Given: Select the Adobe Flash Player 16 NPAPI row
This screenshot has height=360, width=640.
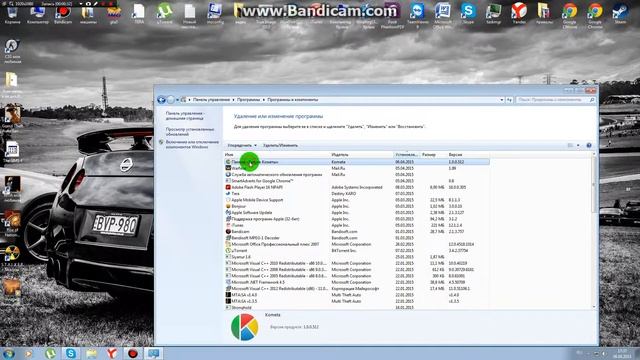Looking at the screenshot, I should coord(357,187).
